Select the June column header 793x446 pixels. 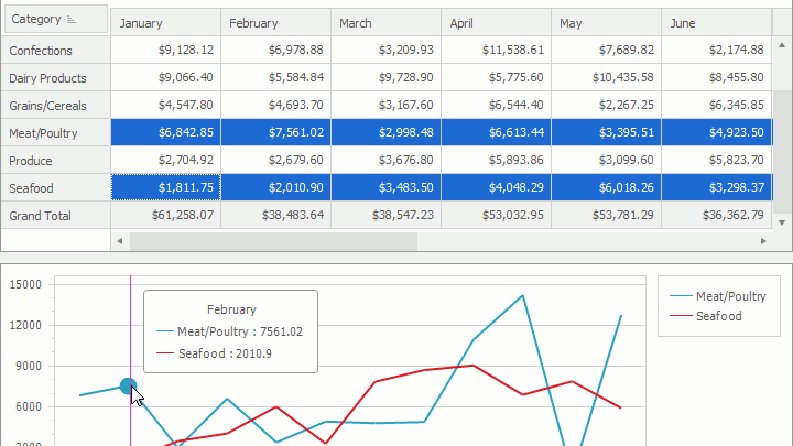(717, 23)
